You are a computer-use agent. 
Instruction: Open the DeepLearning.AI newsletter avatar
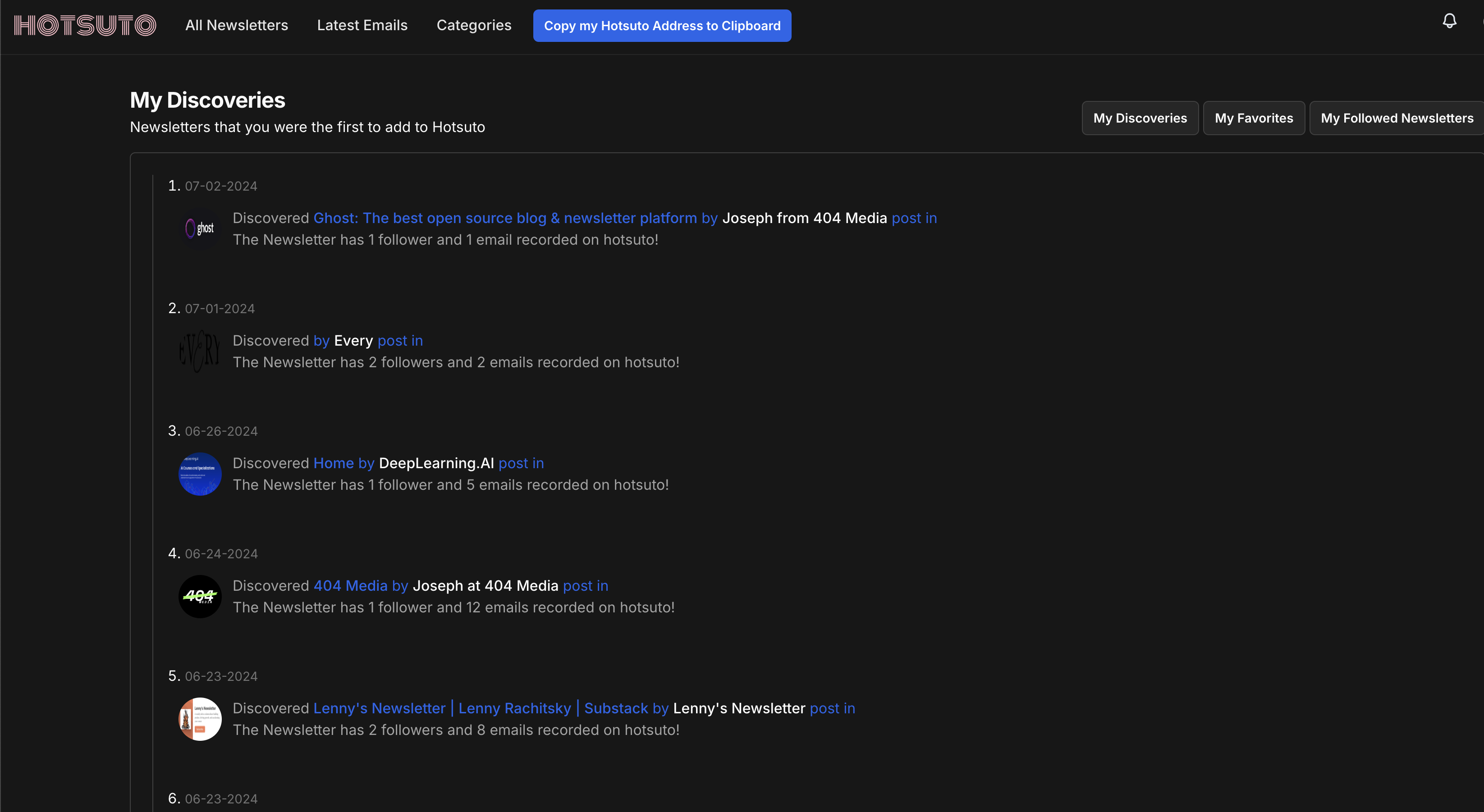click(200, 474)
